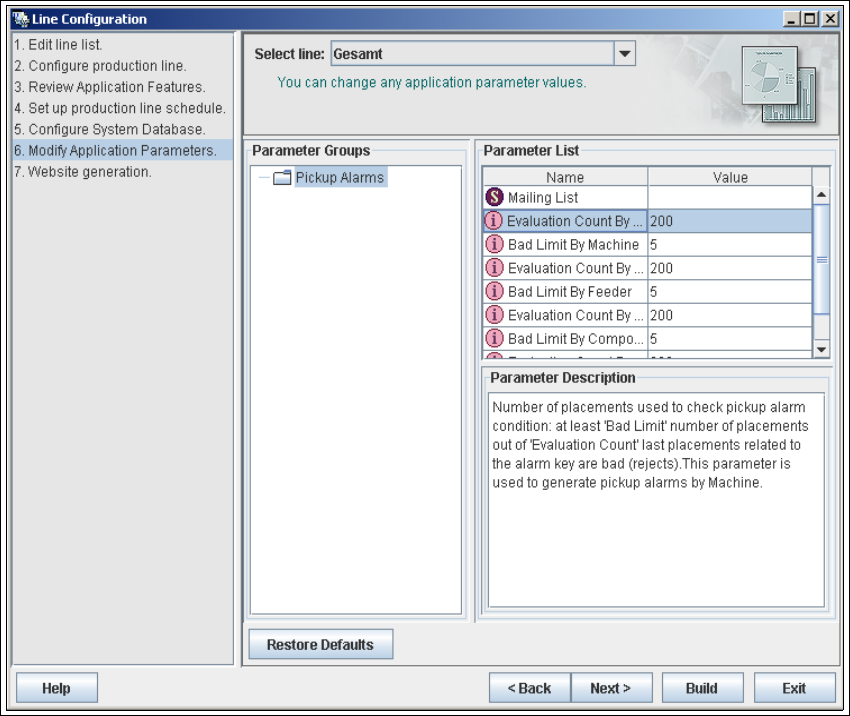Click the Bad Limit By Feeder value 5

(730, 292)
